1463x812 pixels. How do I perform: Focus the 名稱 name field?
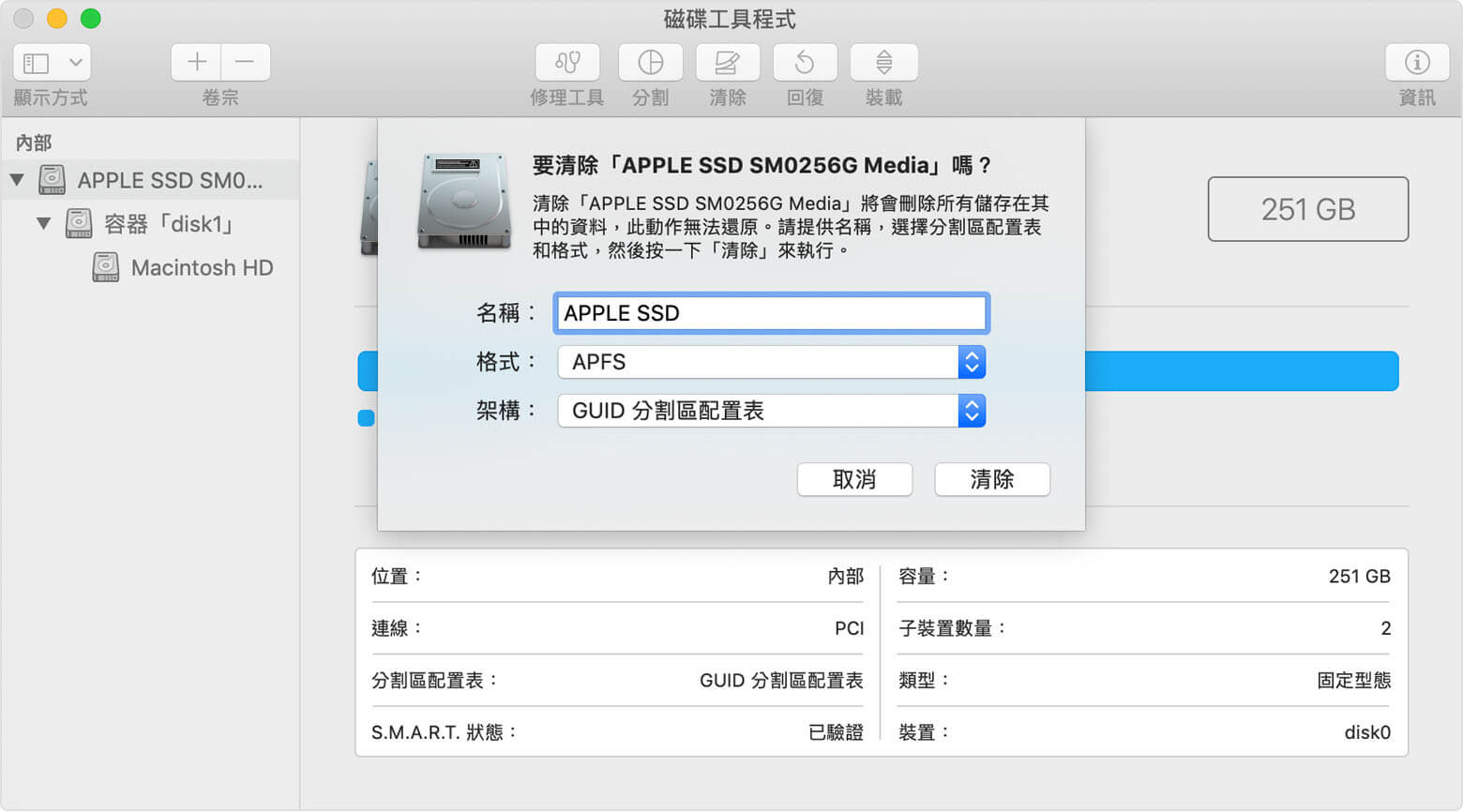pyautogui.click(x=771, y=313)
